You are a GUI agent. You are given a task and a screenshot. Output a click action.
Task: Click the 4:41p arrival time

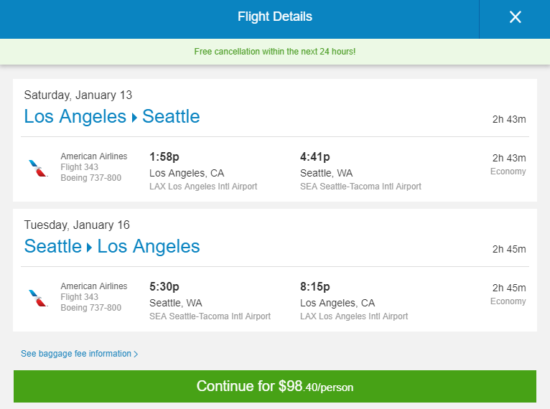coord(315,157)
